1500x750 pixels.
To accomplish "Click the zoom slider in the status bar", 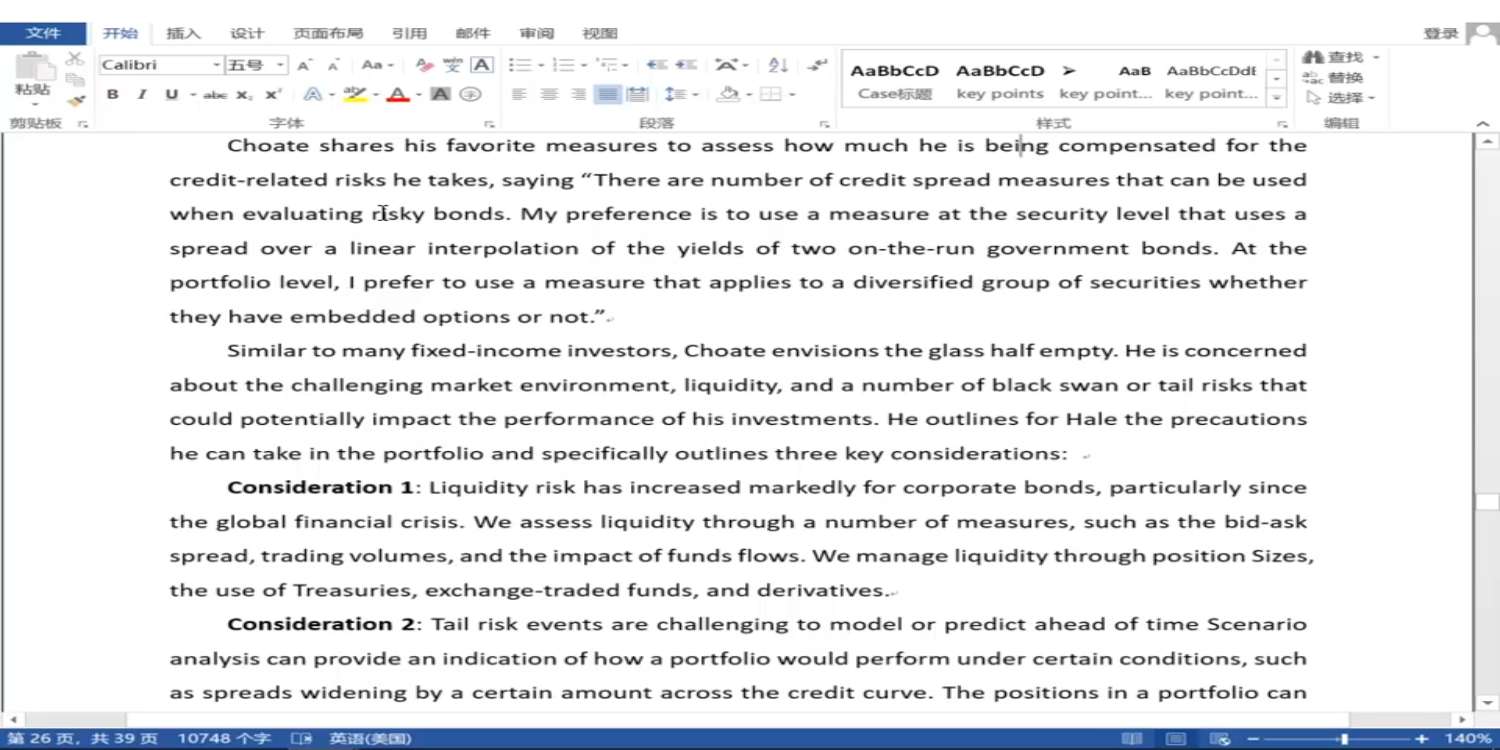I will click(1344, 739).
